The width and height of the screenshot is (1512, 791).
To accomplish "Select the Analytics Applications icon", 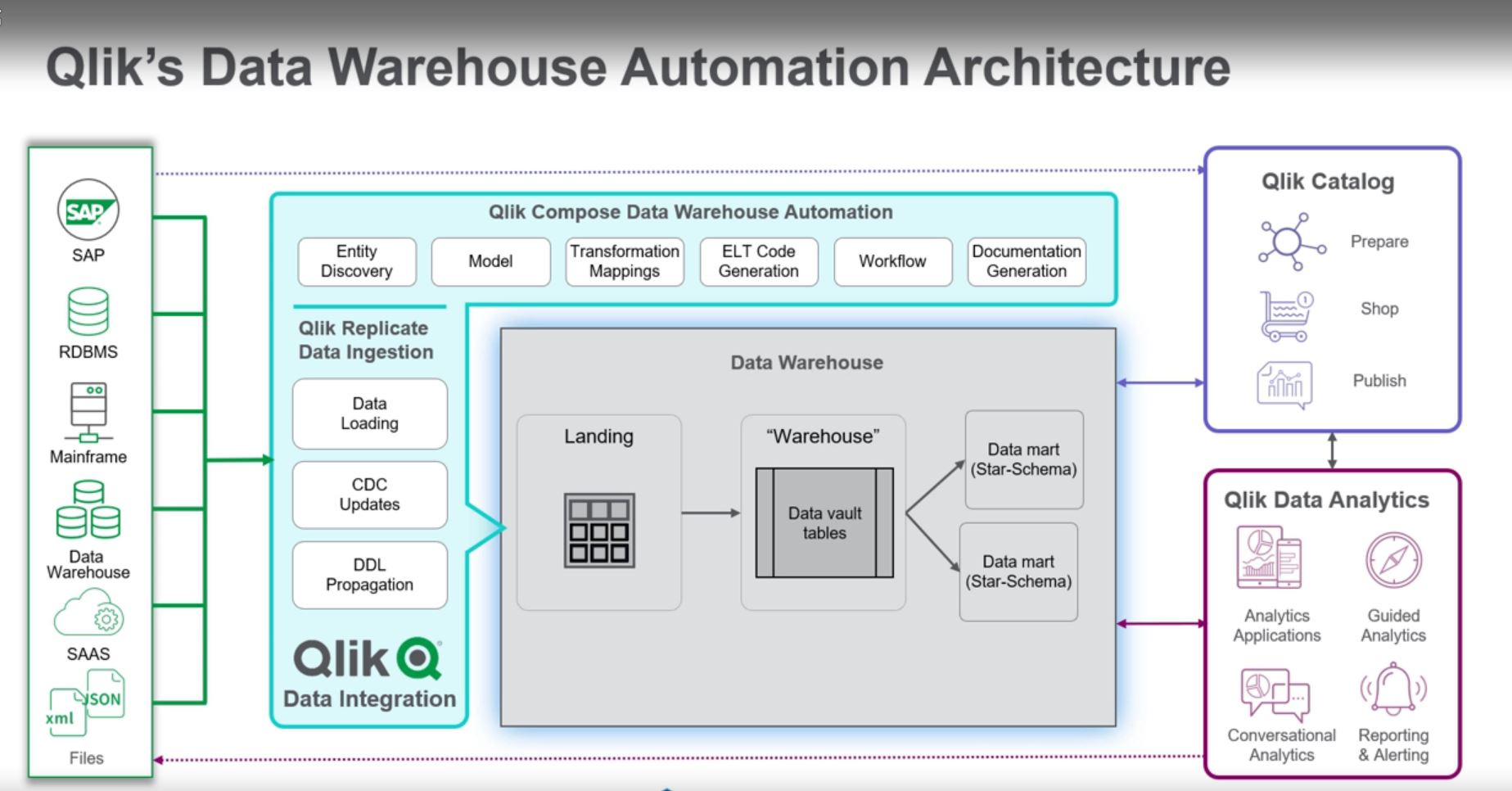I will coord(1269,558).
